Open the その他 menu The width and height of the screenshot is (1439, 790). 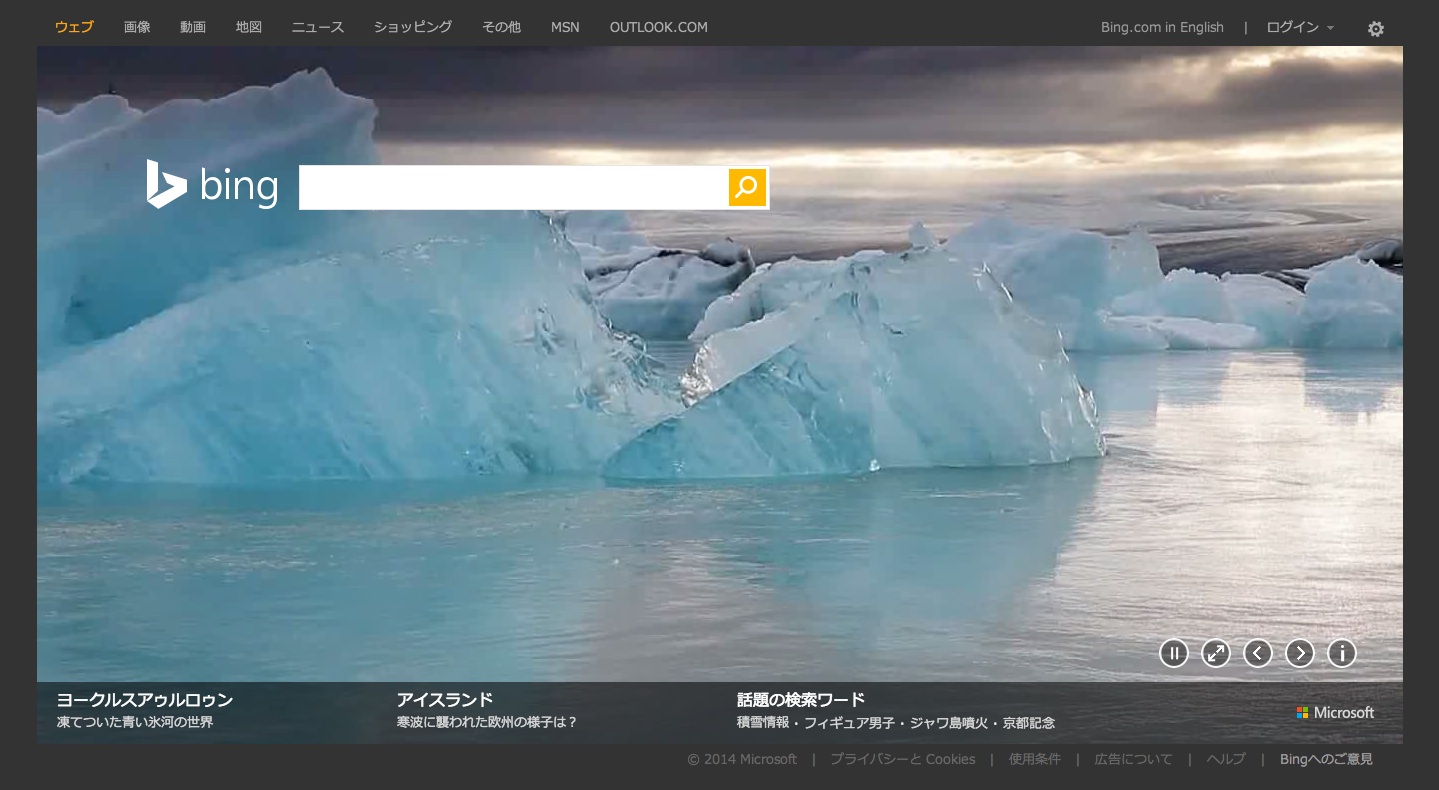click(x=501, y=27)
